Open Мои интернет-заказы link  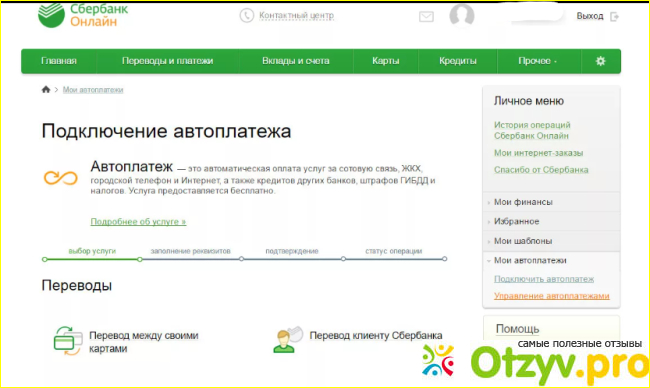point(538,153)
